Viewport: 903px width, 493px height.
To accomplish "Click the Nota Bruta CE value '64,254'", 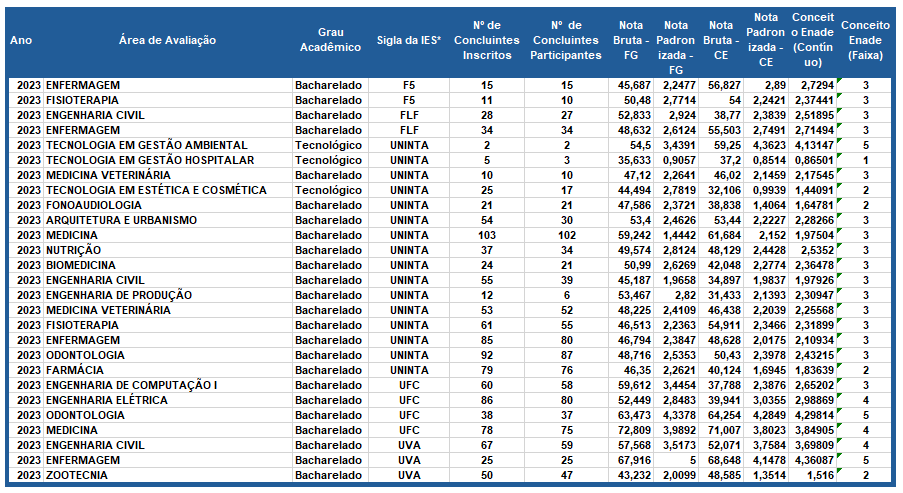I will (724, 415).
